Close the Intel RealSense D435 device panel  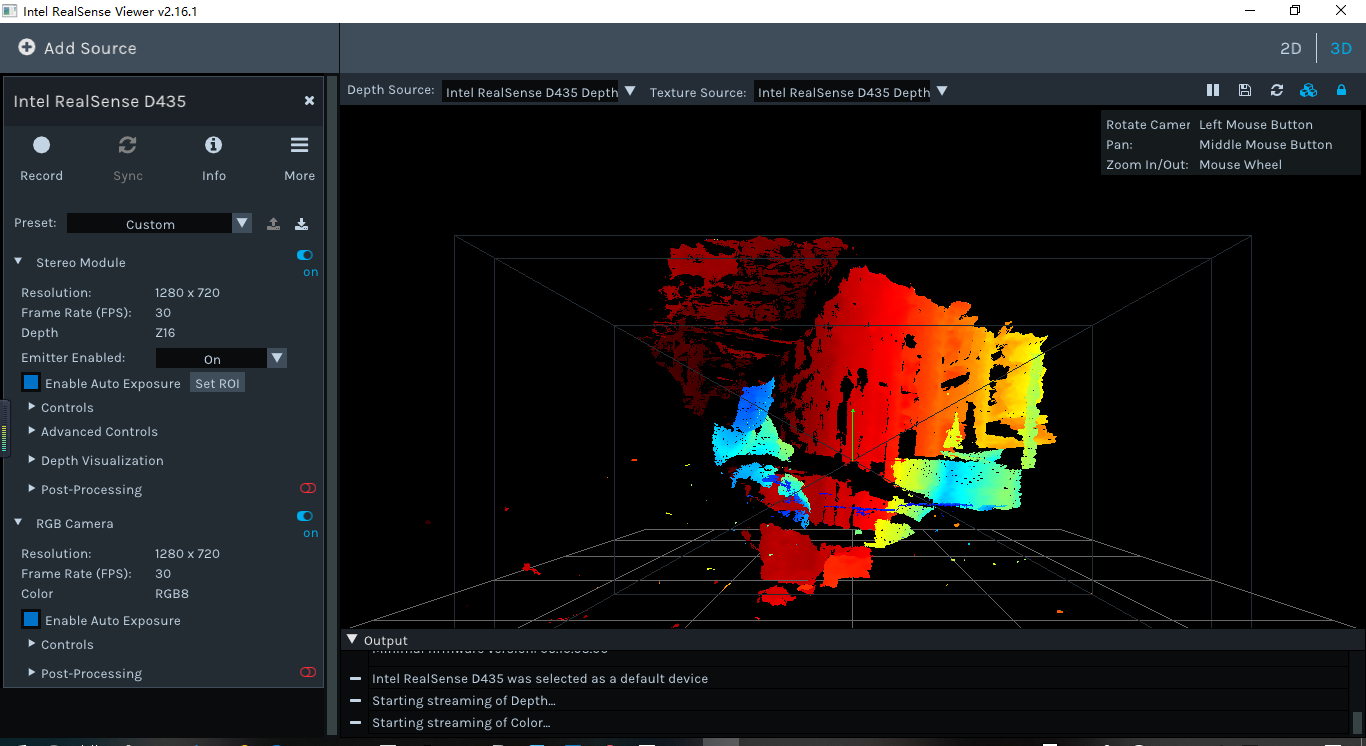coord(309,101)
